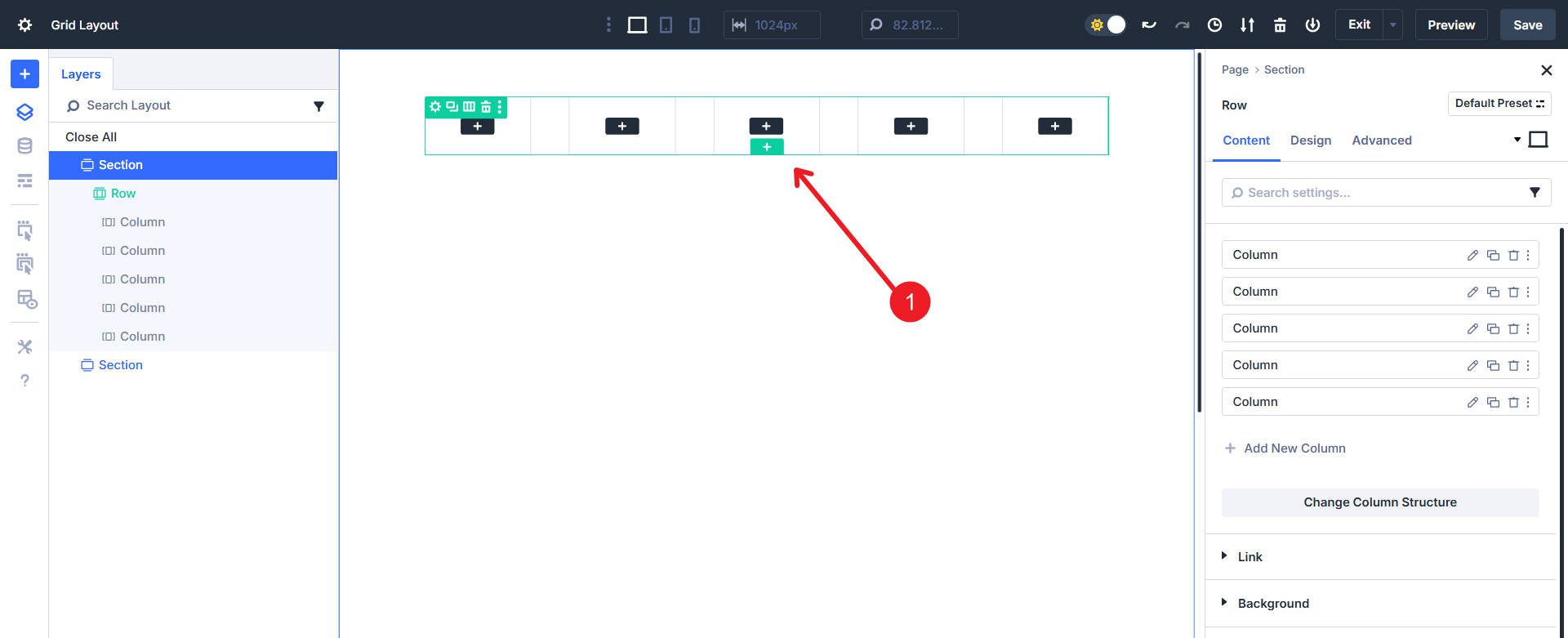Screen dimensions: 1568x638
Task: Open the panel view dropdown arrow beside the tabs
Action: point(1517,140)
